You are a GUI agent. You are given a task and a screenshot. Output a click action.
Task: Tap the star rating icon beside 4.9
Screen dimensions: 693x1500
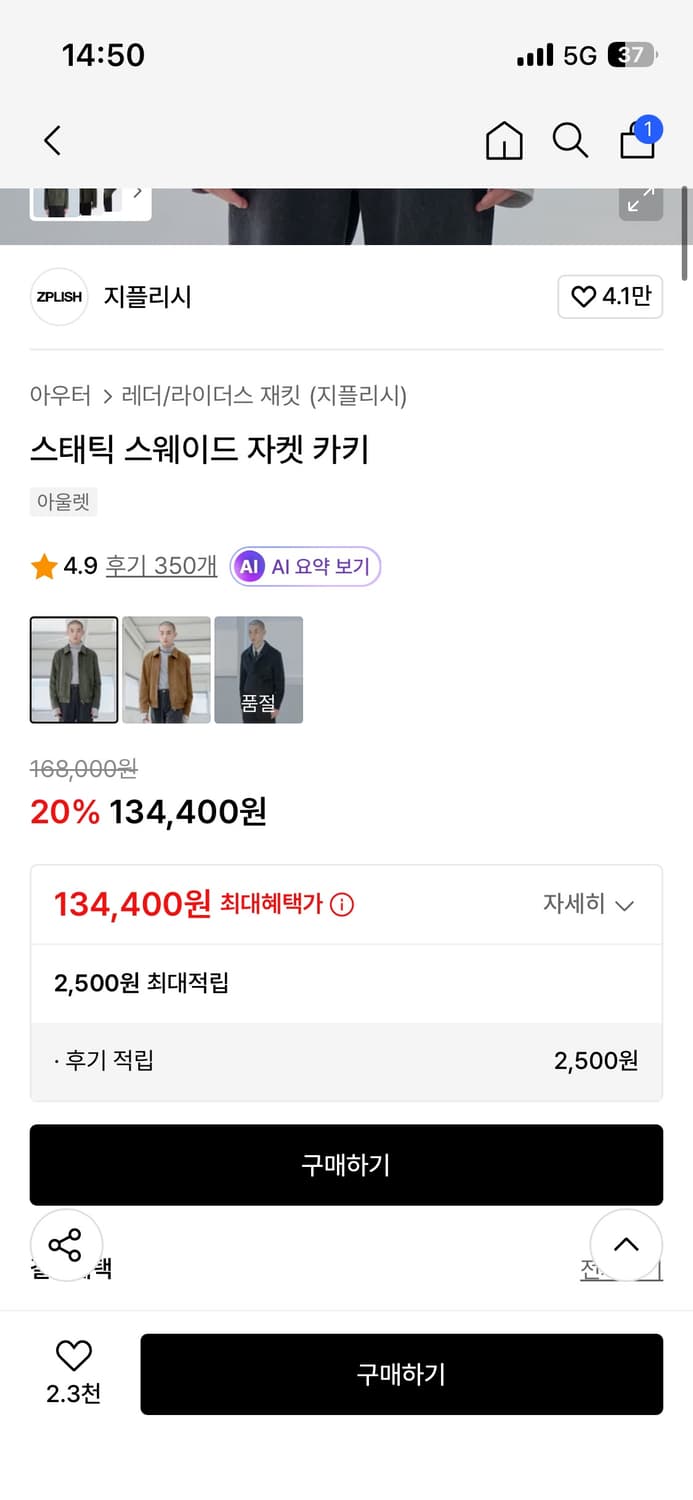pos(44,566)
